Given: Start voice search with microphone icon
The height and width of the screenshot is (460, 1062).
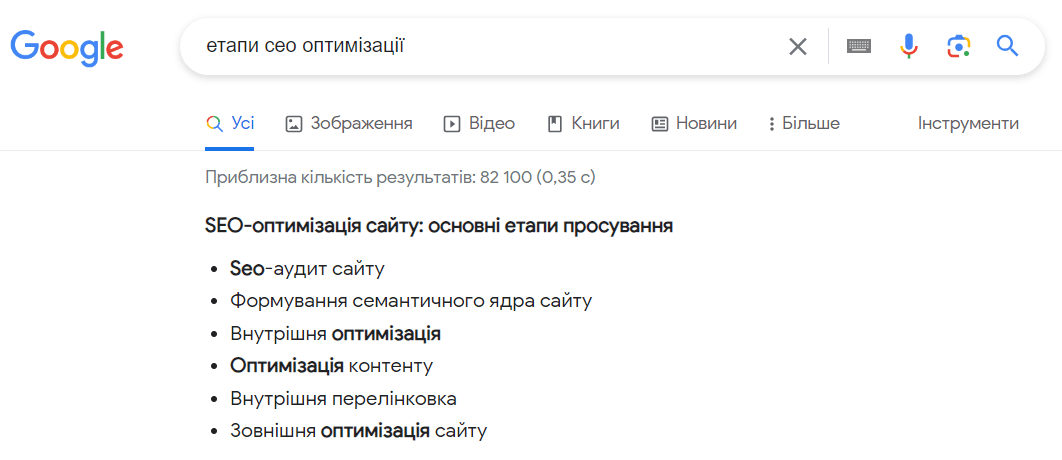Looking at the screenshot, I should tap(909, 46).
